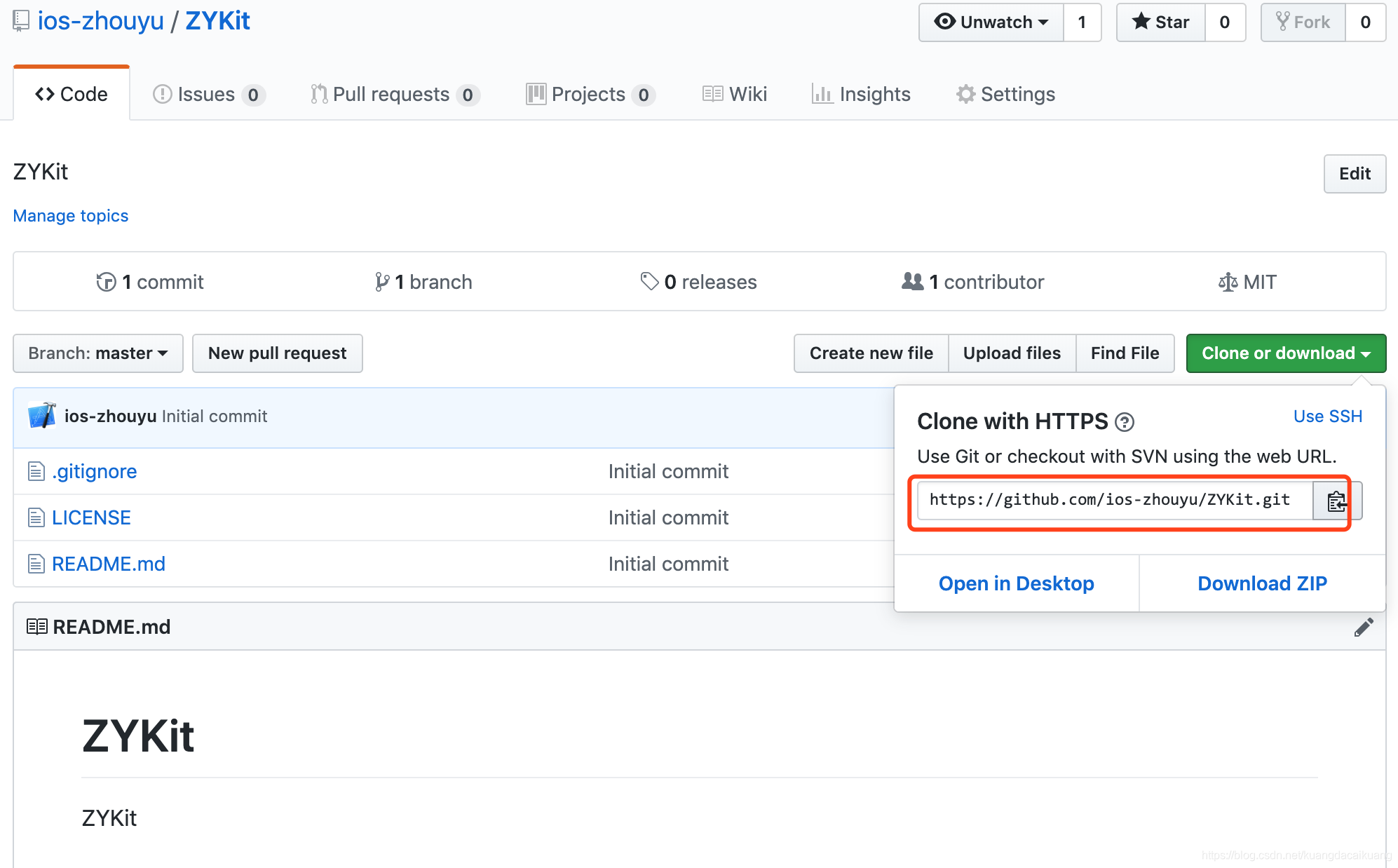Viewport: 1398px width, 868px height.
Task: Click the branch icon beside 1 branch
Action: click(381, 282)
